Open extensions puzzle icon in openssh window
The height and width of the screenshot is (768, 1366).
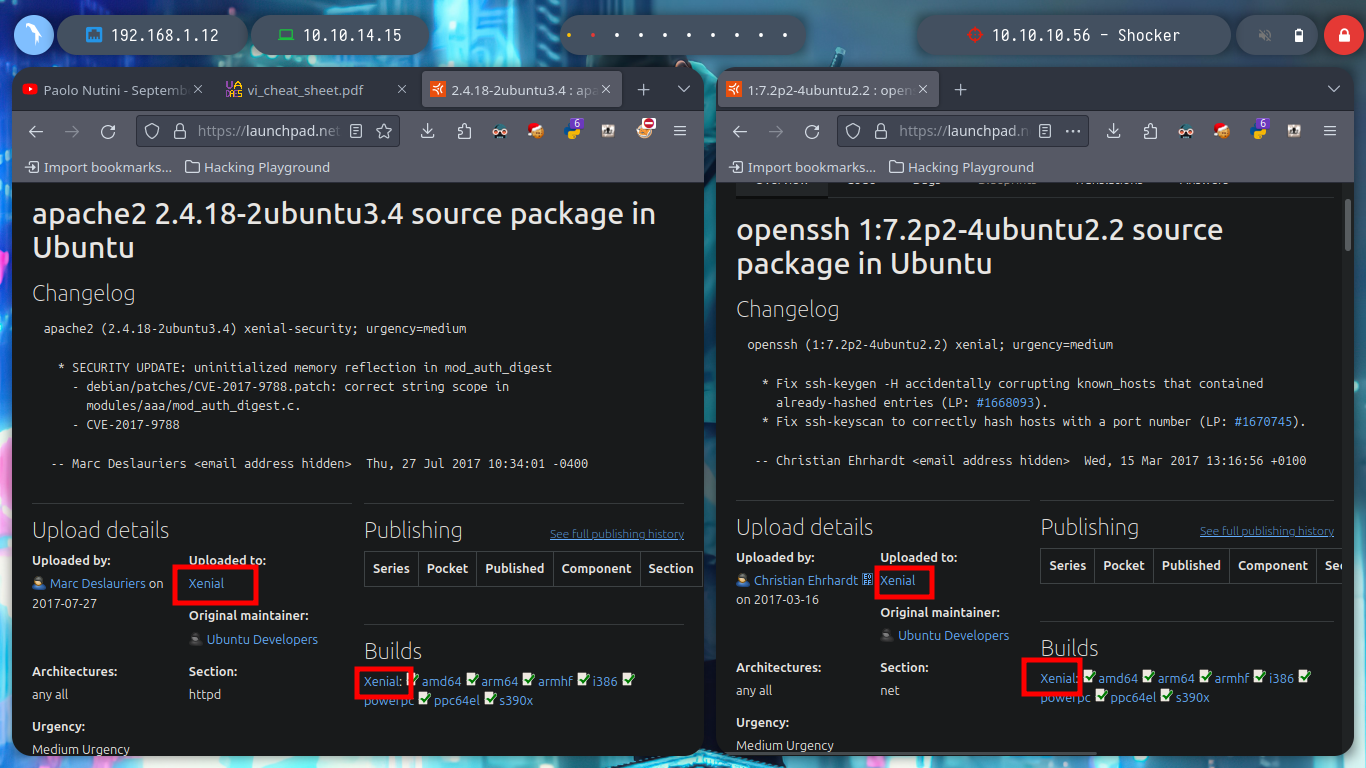pyautogui.click(x=1150, y=131)
